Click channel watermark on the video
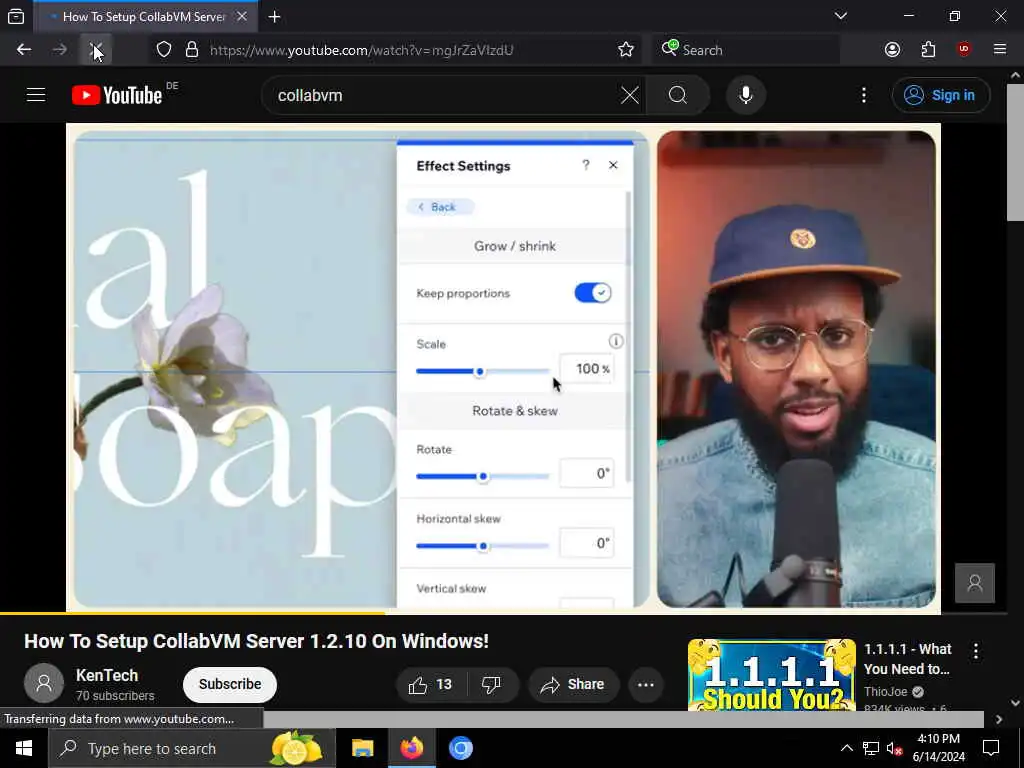 point(974,583)
